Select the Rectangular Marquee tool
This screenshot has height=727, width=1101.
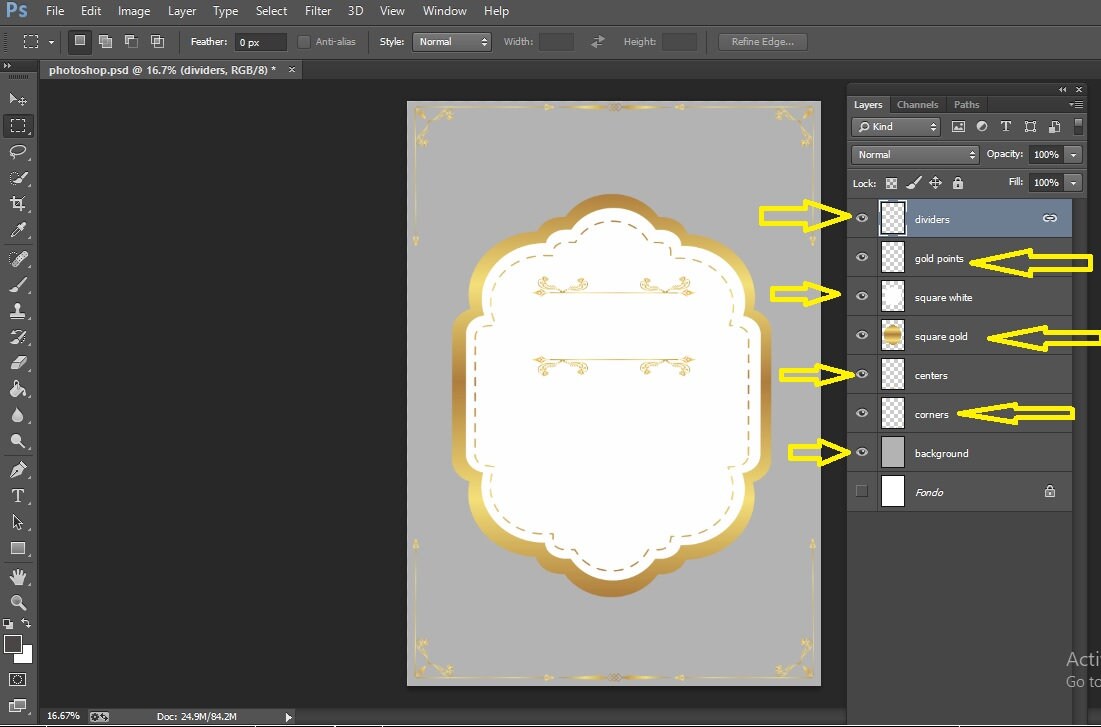(18, 126)
